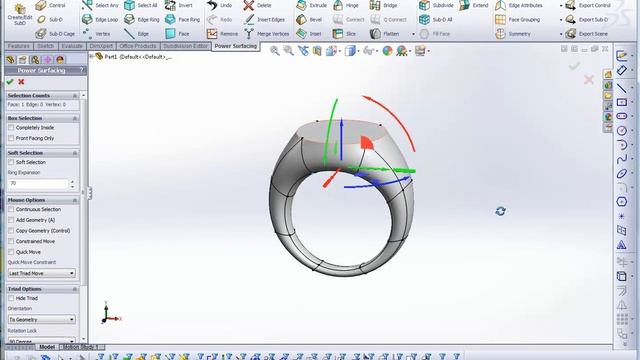Open dropdown arrow beside Flatten
The height and width of the screenshot is (360, 640).
point(413,34)
